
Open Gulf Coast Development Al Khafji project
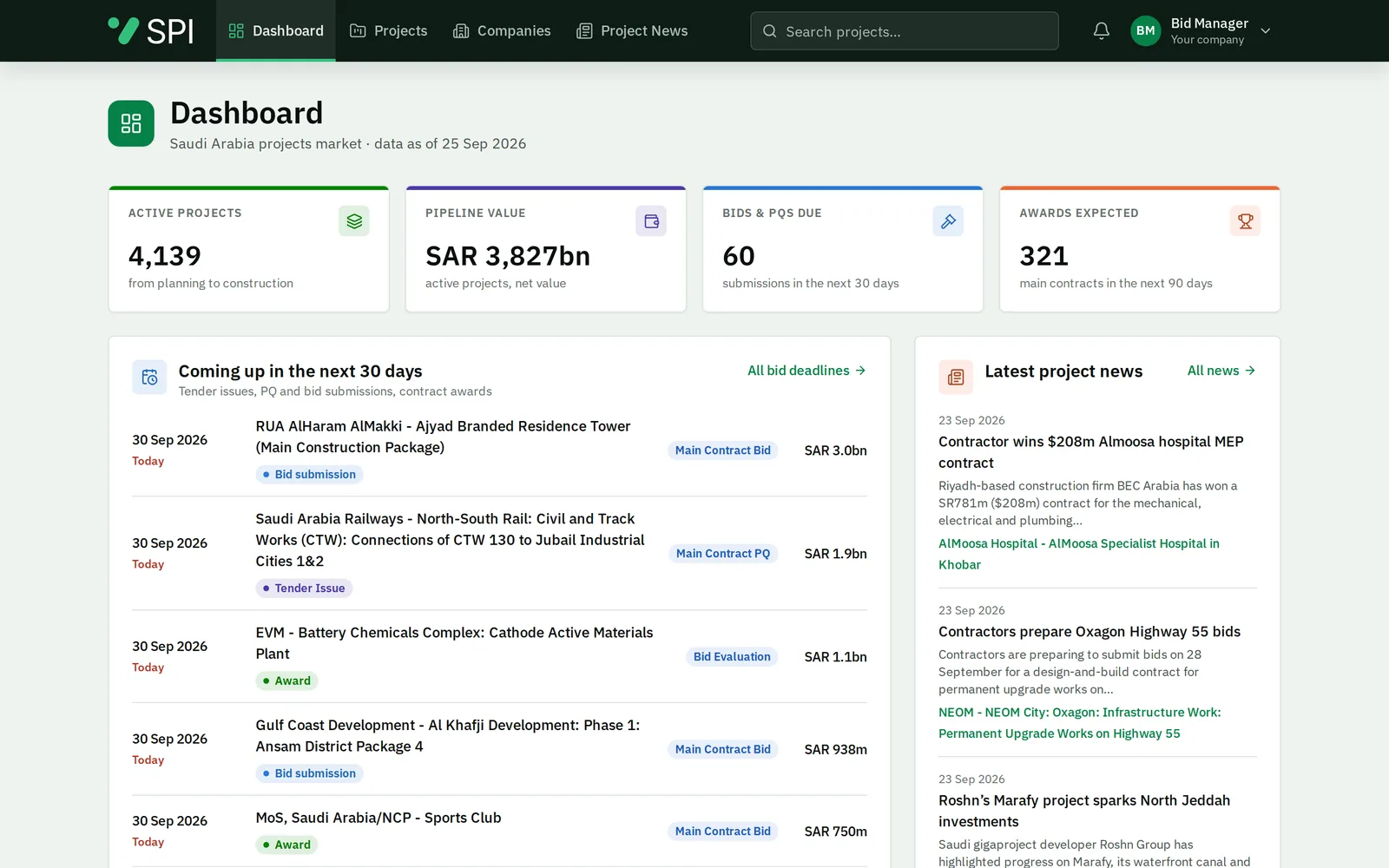pos(447,736)
